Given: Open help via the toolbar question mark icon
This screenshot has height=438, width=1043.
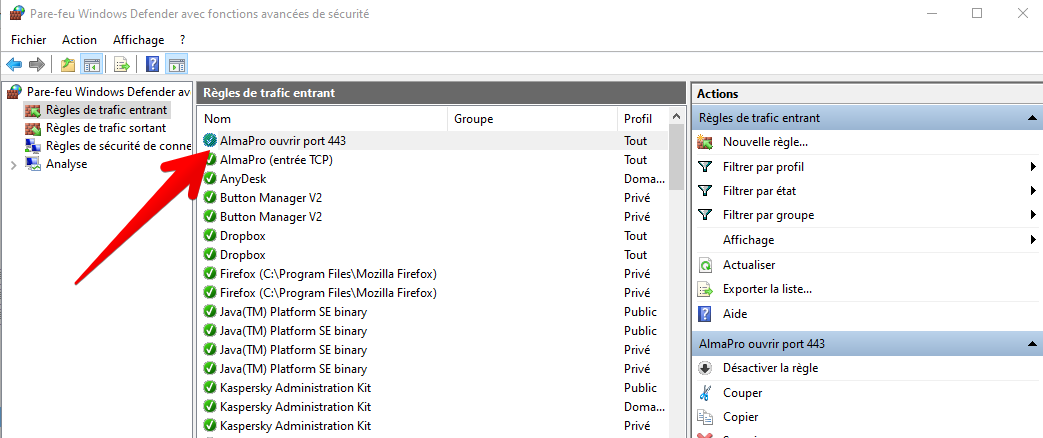Looking at the screenshot, I should pyautogui.click(x=152, y=64).
